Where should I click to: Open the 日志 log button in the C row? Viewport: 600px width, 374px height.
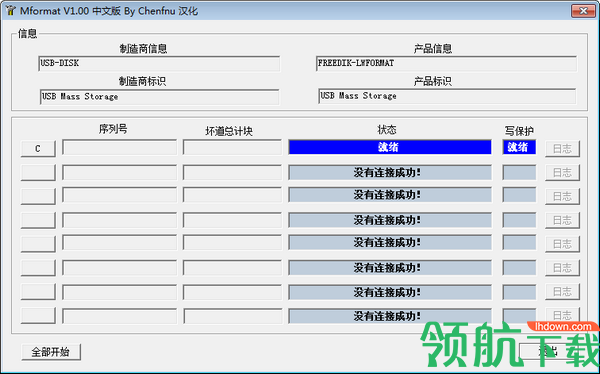click(562, 149)
